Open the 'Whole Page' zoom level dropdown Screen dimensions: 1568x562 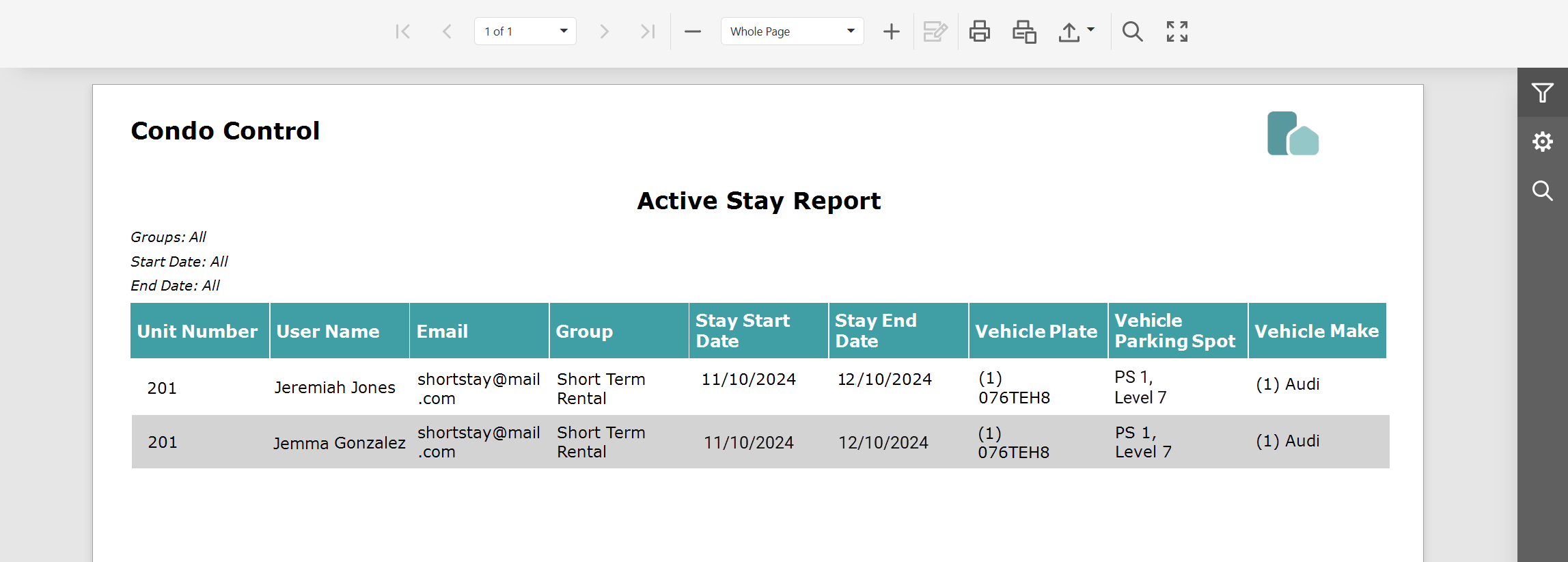coord(793,31)
